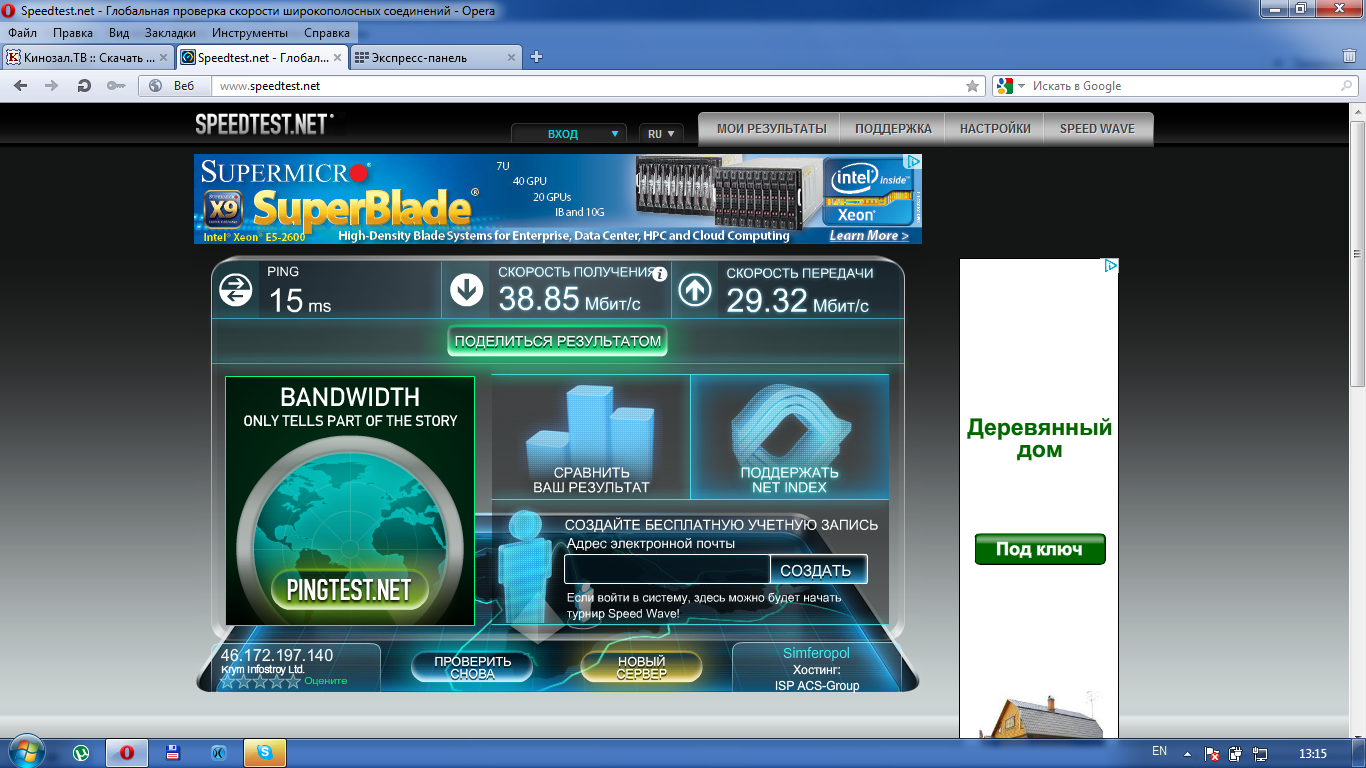Click ПОДДЕРЖАТЬ NET INDEX tile
Viewport: 1366px width, 768px height.
tap(789, 437)
